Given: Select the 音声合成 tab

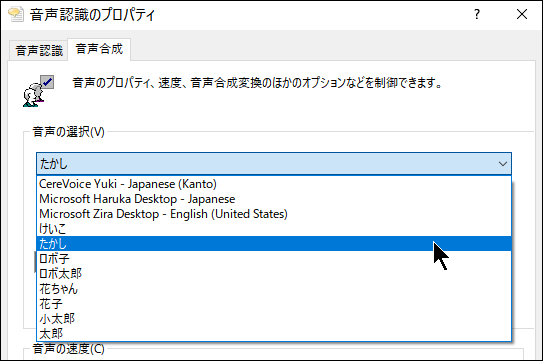Looking at the screenshot, I should click(x=99, y=49).
